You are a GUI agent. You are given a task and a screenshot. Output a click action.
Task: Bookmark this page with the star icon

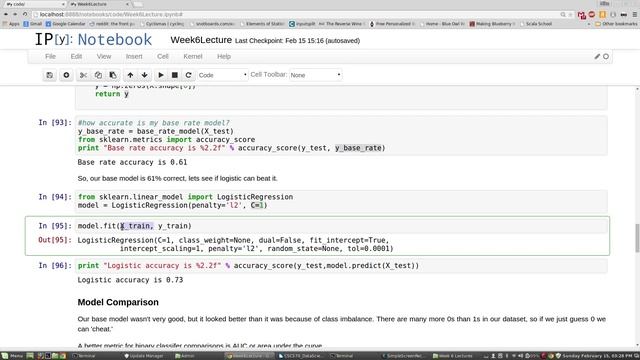[570, 15]
